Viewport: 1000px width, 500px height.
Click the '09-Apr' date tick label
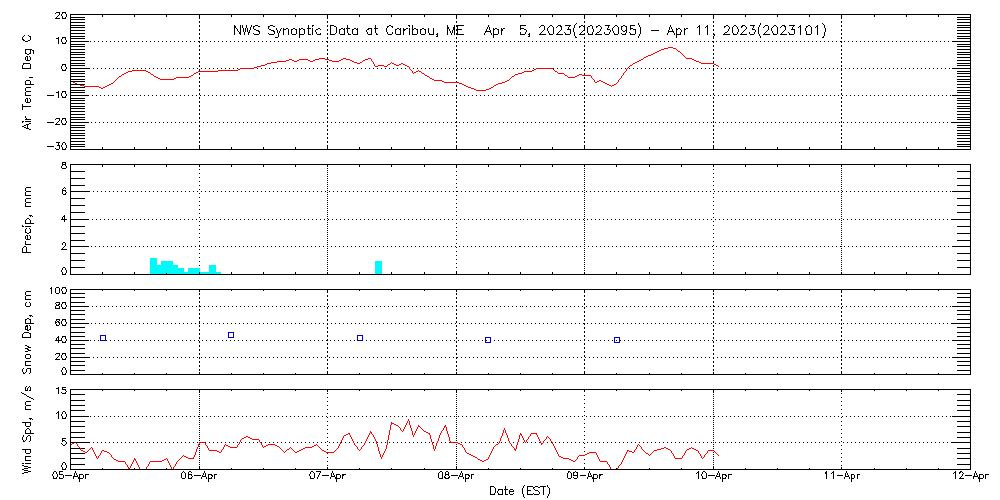(584, 477)
